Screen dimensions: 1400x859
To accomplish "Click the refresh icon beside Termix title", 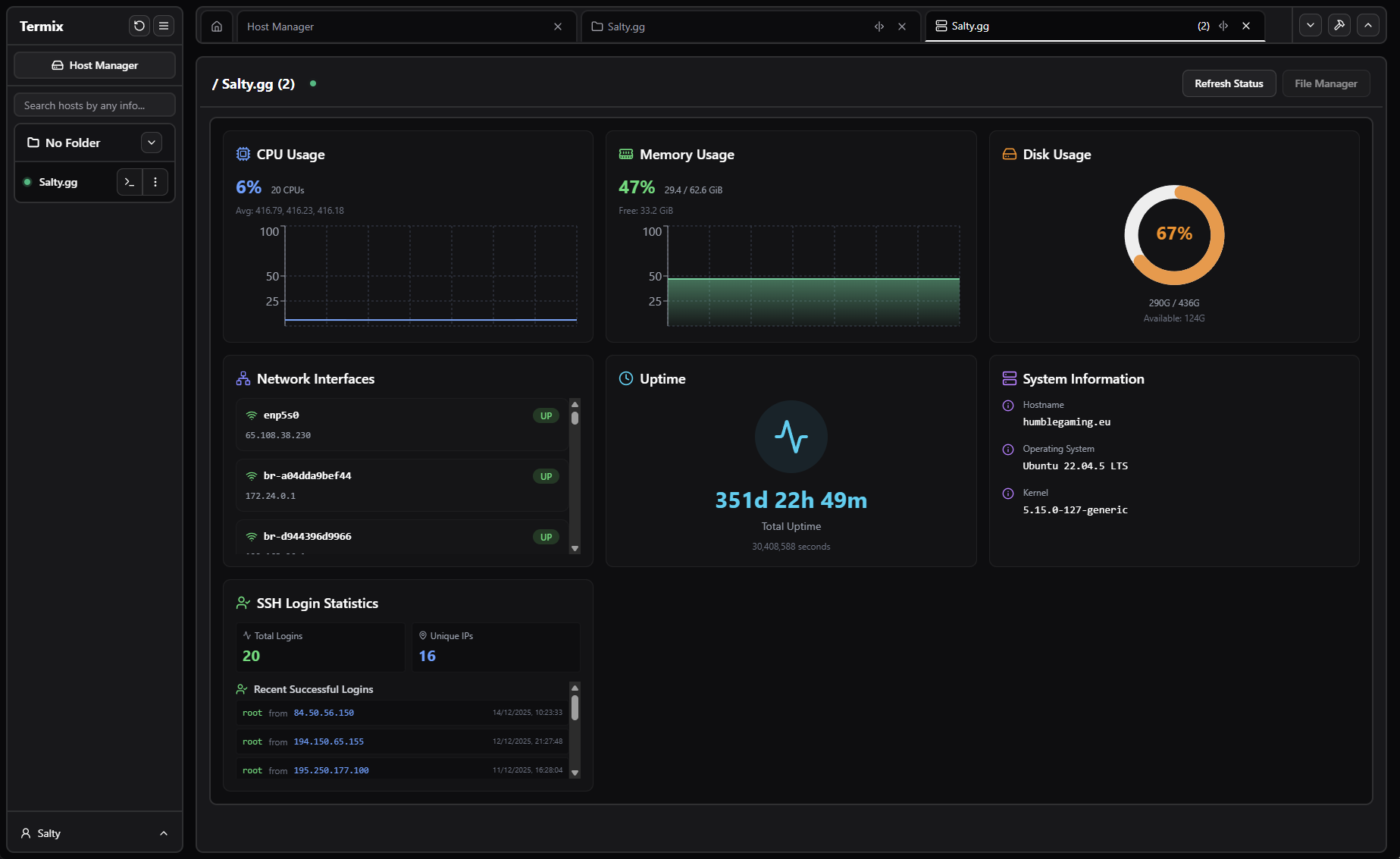I will point(139,26).
